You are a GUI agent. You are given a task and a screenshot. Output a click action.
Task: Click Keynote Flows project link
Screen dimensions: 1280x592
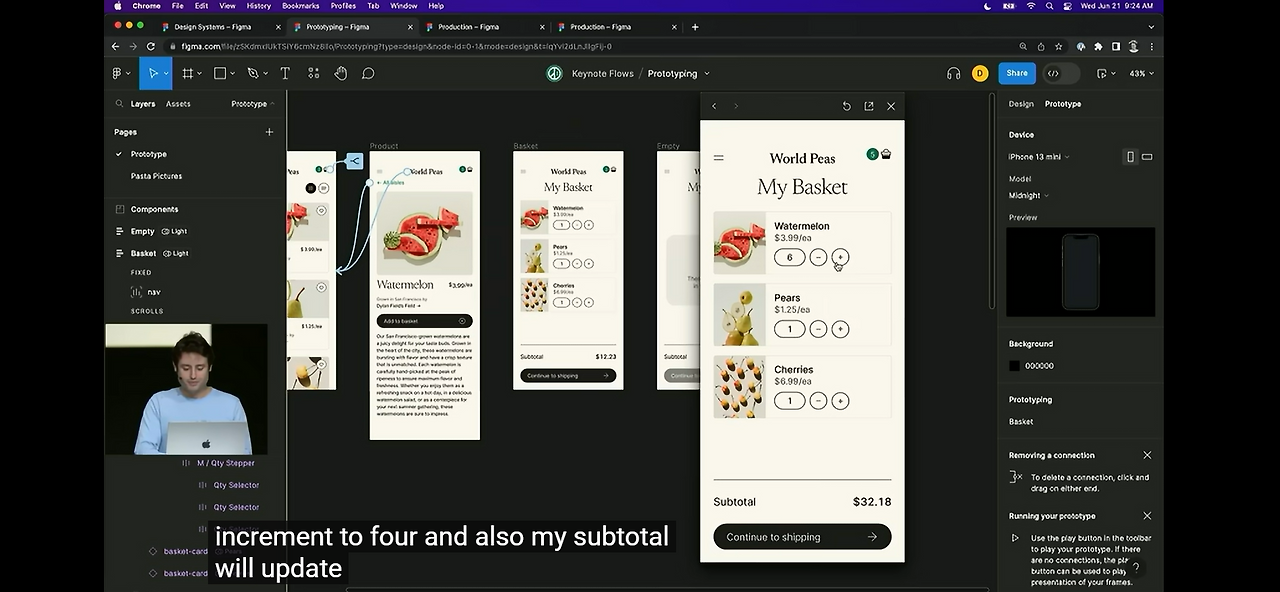[602, 73]
